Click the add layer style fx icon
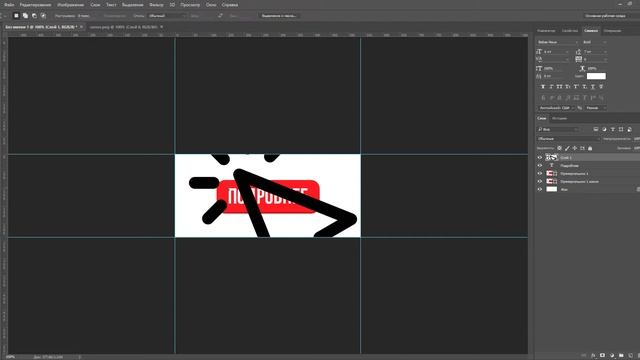Screen dimensions: 640x360 tap(593, 356)
